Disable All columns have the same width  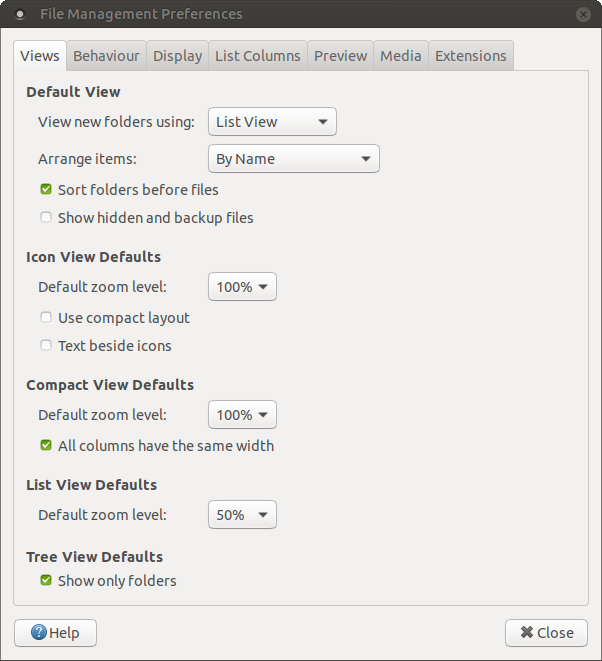click(x=46, y=445)
